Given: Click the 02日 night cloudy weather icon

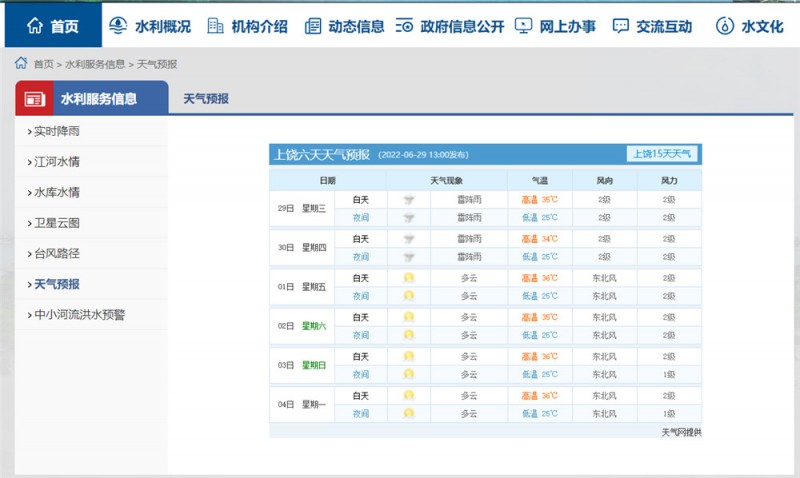Looking at the screenshot, I should coord(409,335).
